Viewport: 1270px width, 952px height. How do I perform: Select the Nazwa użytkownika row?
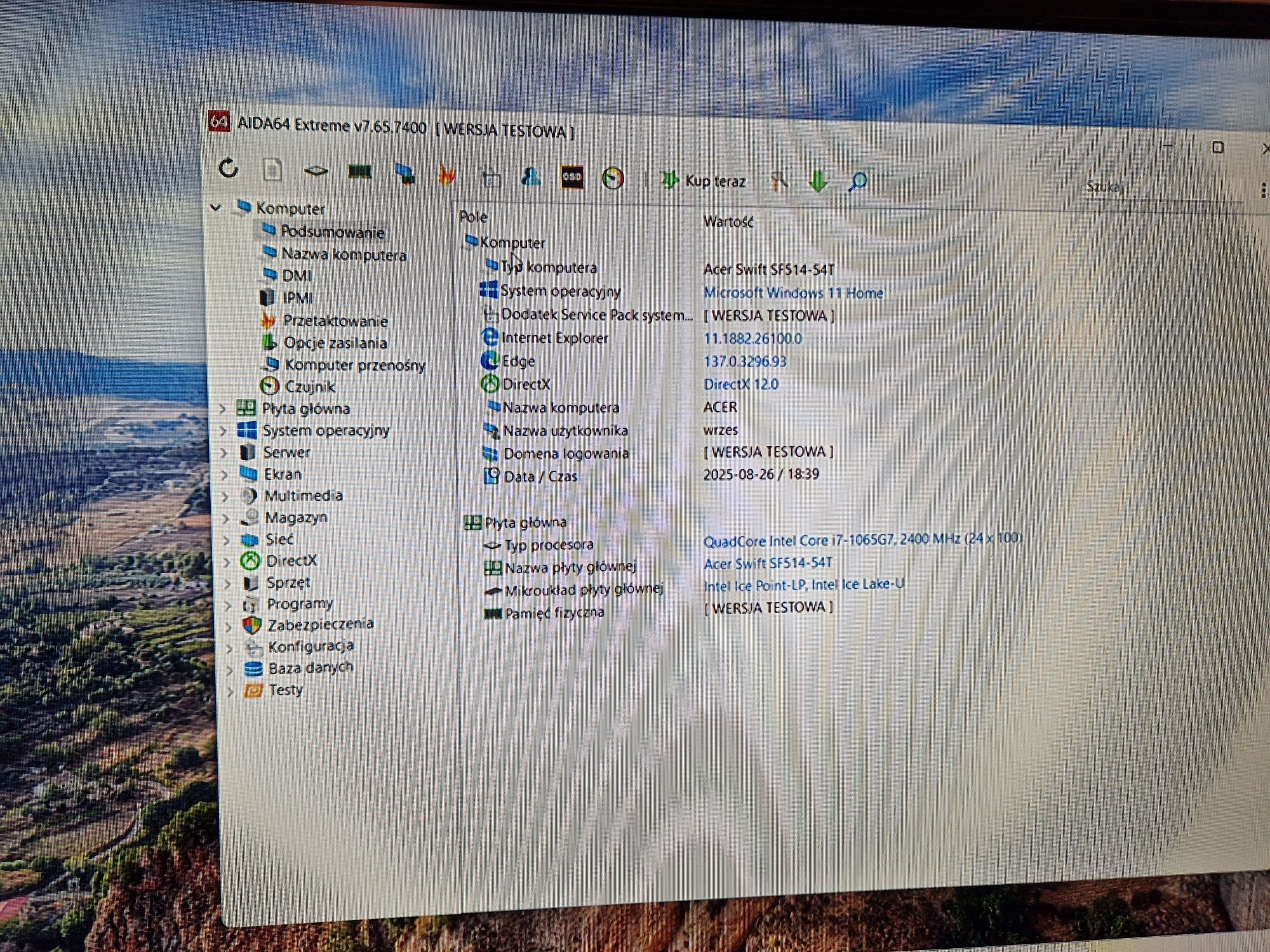point(610,430)
